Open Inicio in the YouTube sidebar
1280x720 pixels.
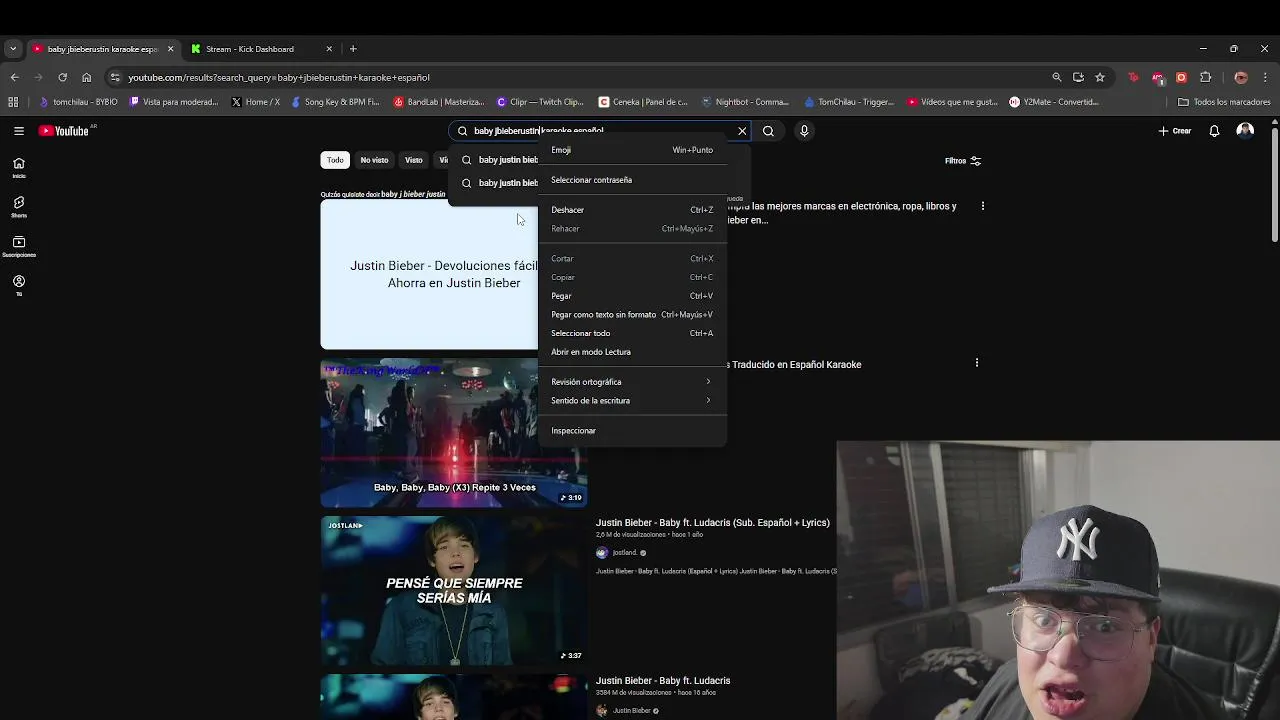(19, 168)
